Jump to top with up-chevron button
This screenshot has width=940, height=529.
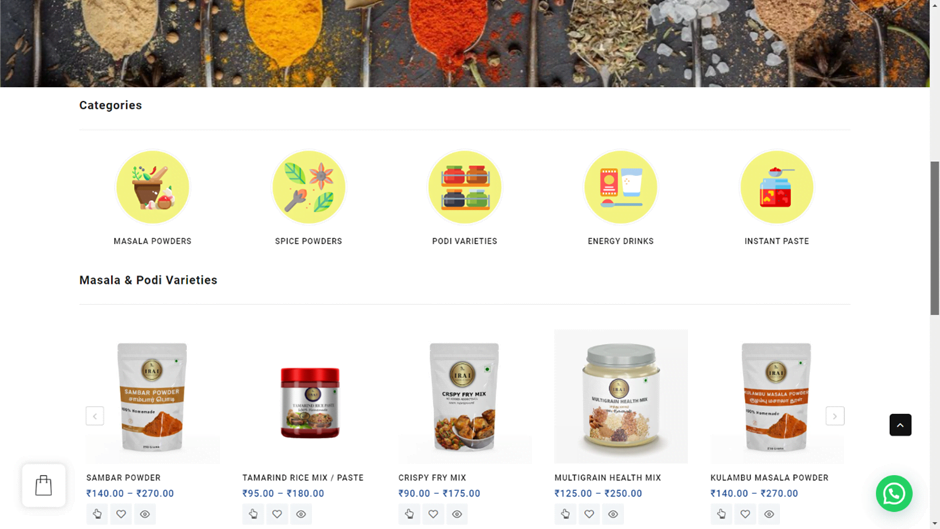pyautogui.click(x=900, y=425)
